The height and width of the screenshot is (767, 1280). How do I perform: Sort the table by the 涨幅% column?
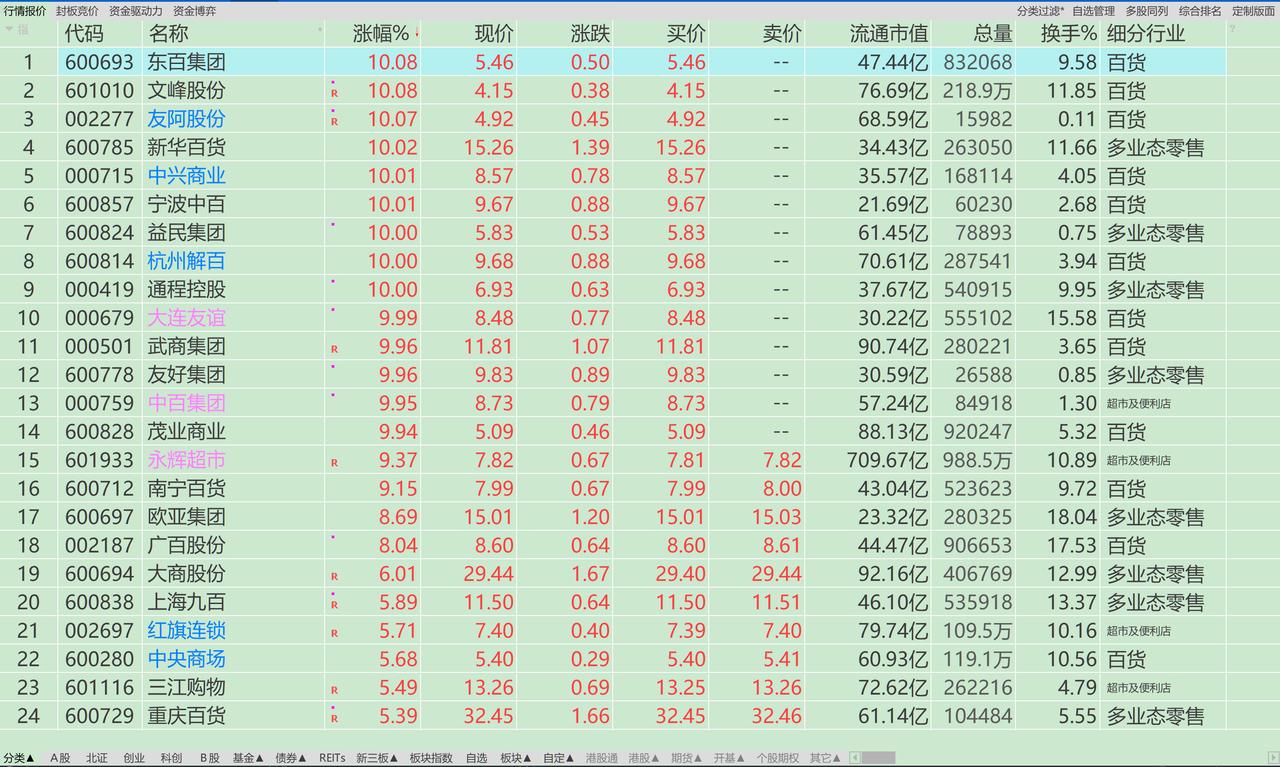pyautogui.click(x=381, y=33)
